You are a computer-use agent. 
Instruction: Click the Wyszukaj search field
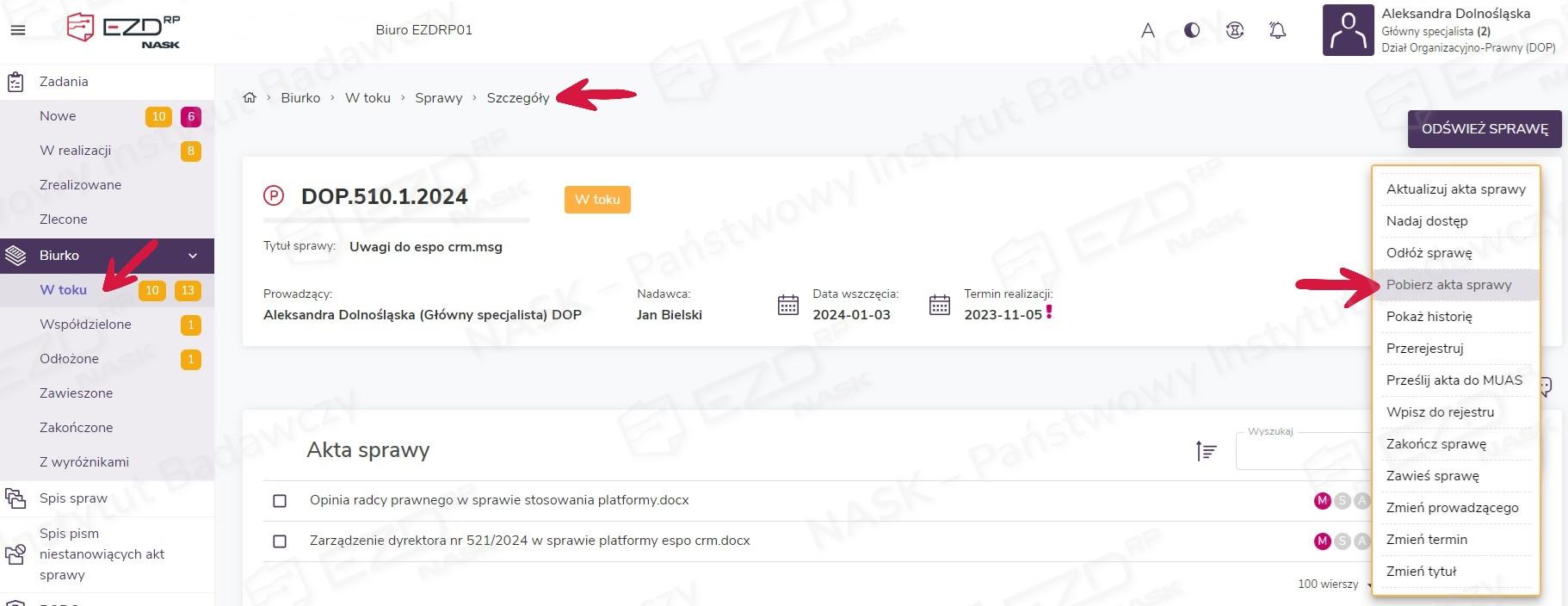pyautogui.click(x=1303, y=452)
